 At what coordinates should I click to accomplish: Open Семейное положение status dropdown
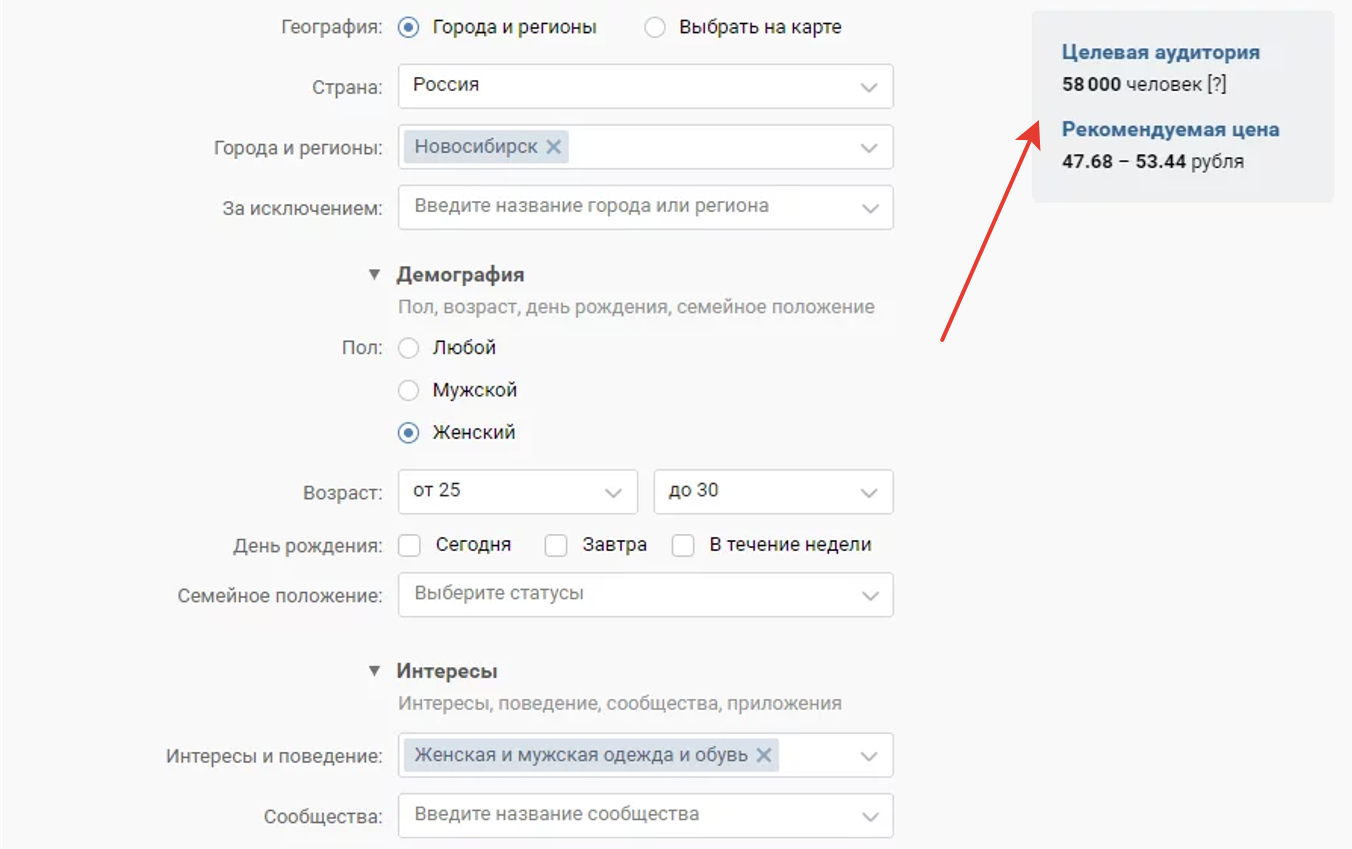(645, 594)
